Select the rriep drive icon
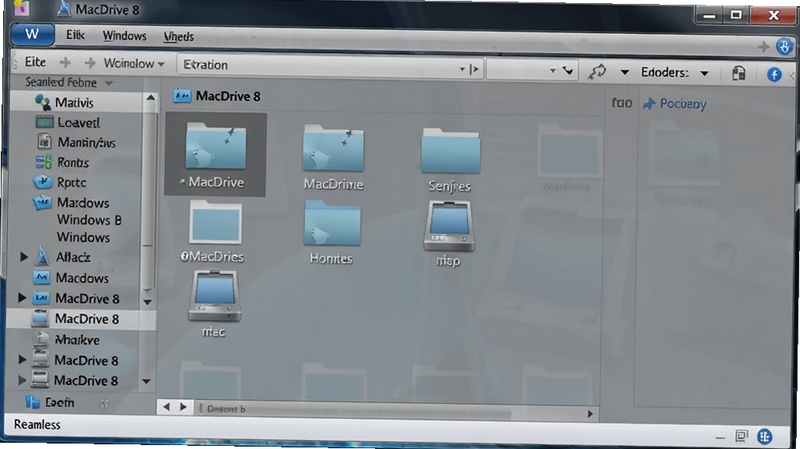The width and height of the screenshot is (800, 449). tap(448, 234)
